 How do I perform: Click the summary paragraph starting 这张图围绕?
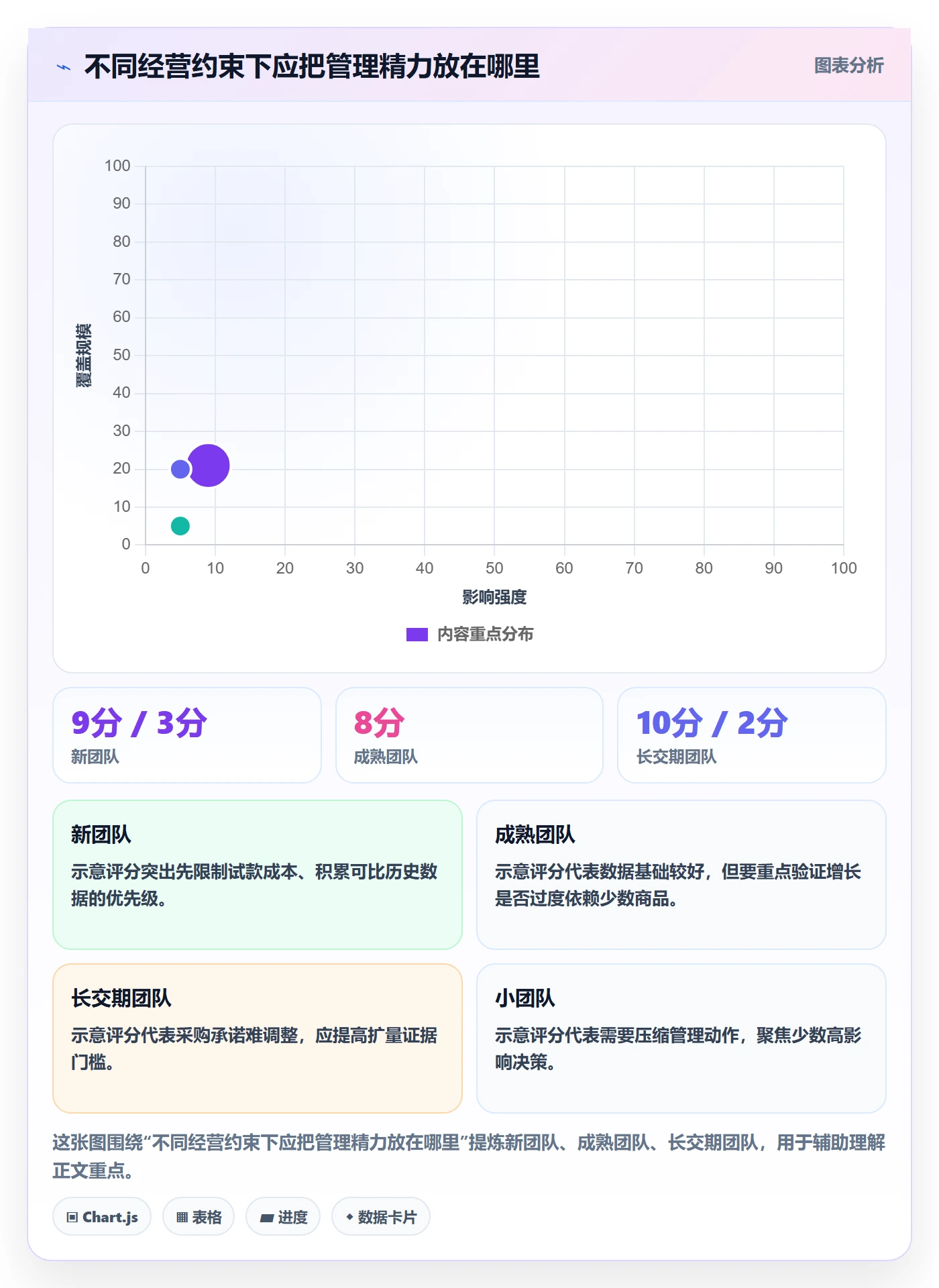point(469,1156)
